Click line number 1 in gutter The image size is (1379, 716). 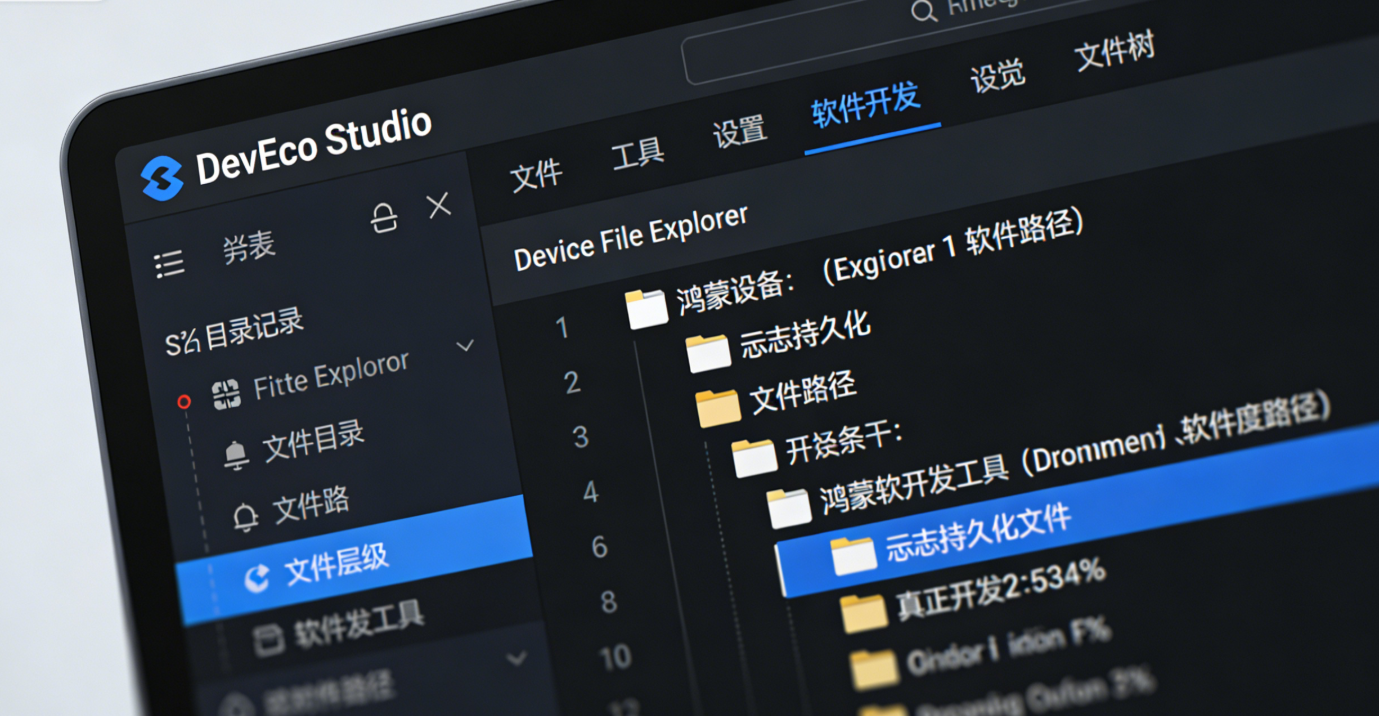point(562,327)
